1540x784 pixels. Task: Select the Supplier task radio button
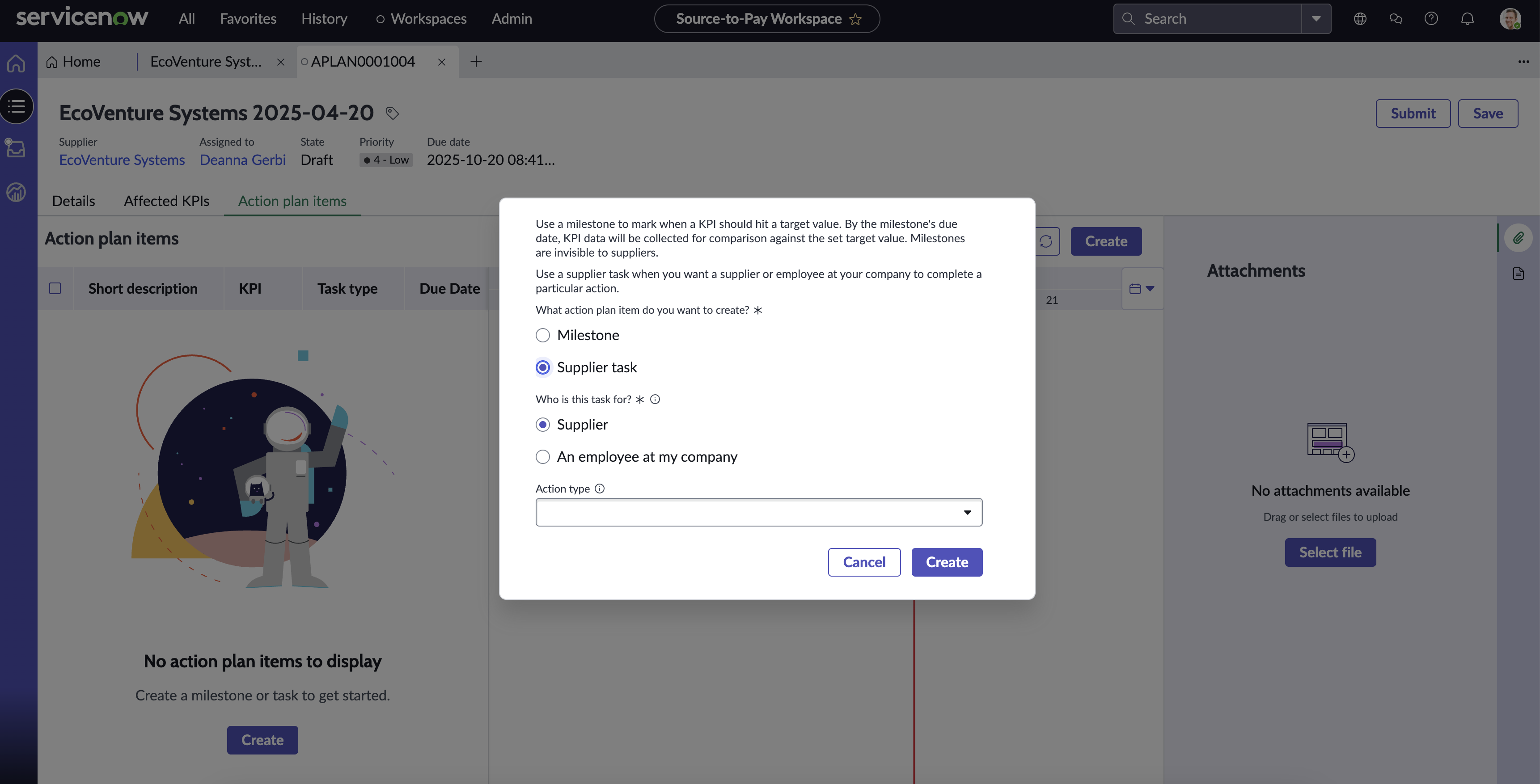[542, 367]
